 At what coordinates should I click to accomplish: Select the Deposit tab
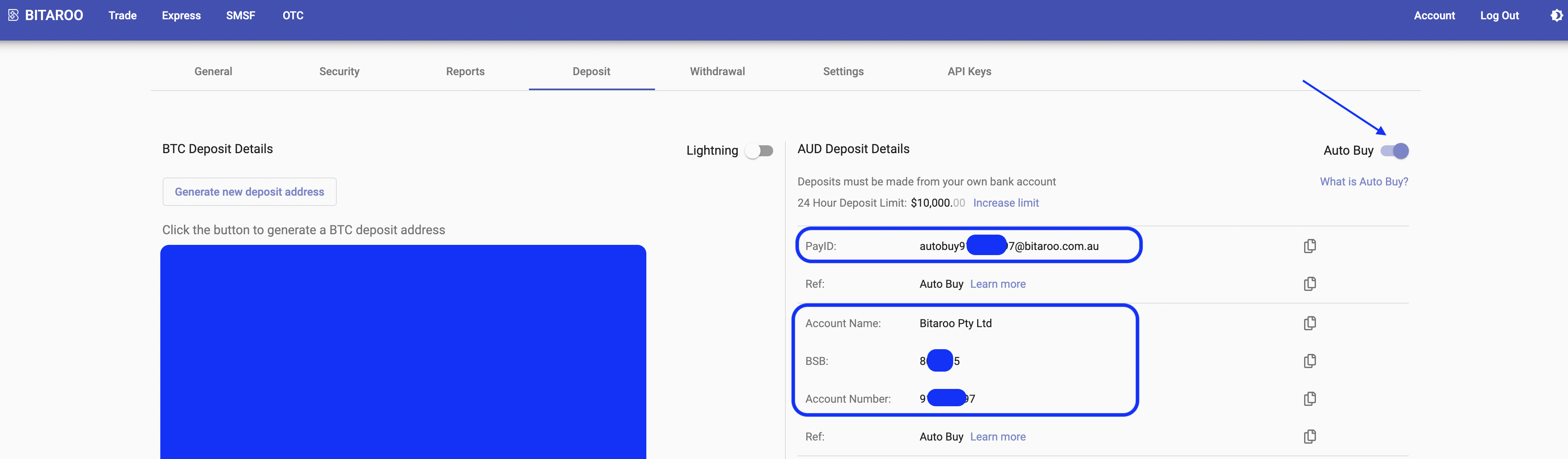(592, 71)
